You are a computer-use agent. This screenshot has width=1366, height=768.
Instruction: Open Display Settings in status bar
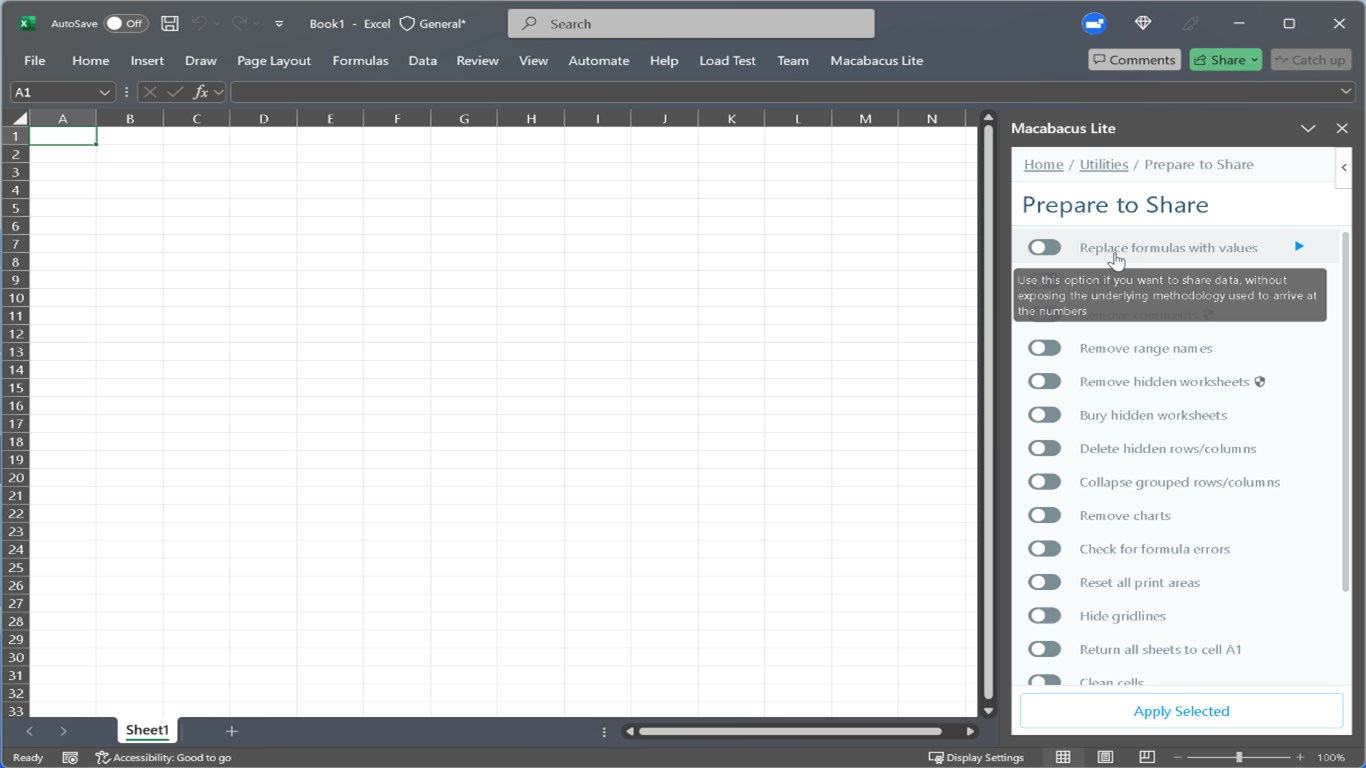(976, 758)
